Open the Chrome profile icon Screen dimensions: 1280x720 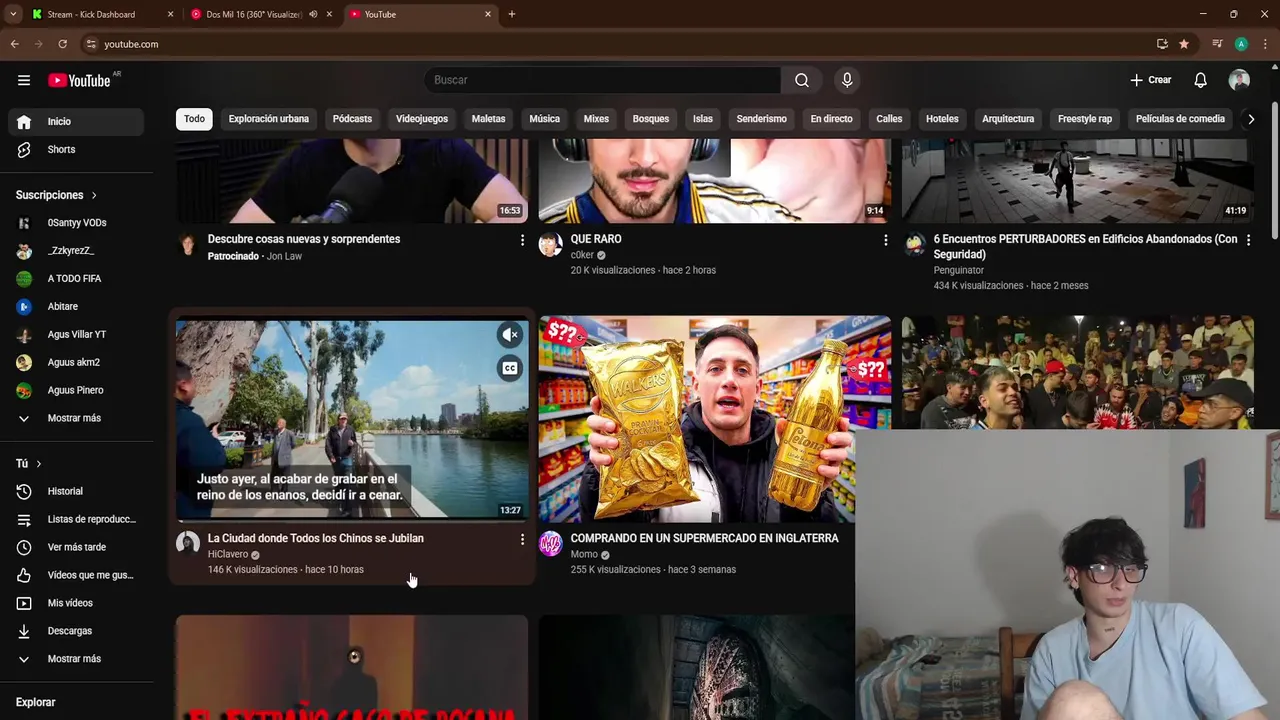pos(1241,44)
